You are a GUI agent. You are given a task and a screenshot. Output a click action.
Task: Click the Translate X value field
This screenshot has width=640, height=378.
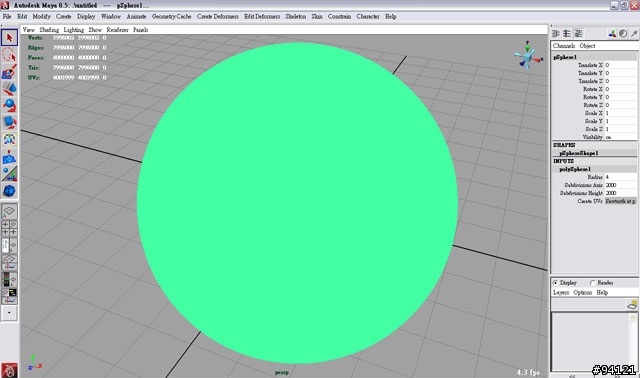(x=620, y=65)
